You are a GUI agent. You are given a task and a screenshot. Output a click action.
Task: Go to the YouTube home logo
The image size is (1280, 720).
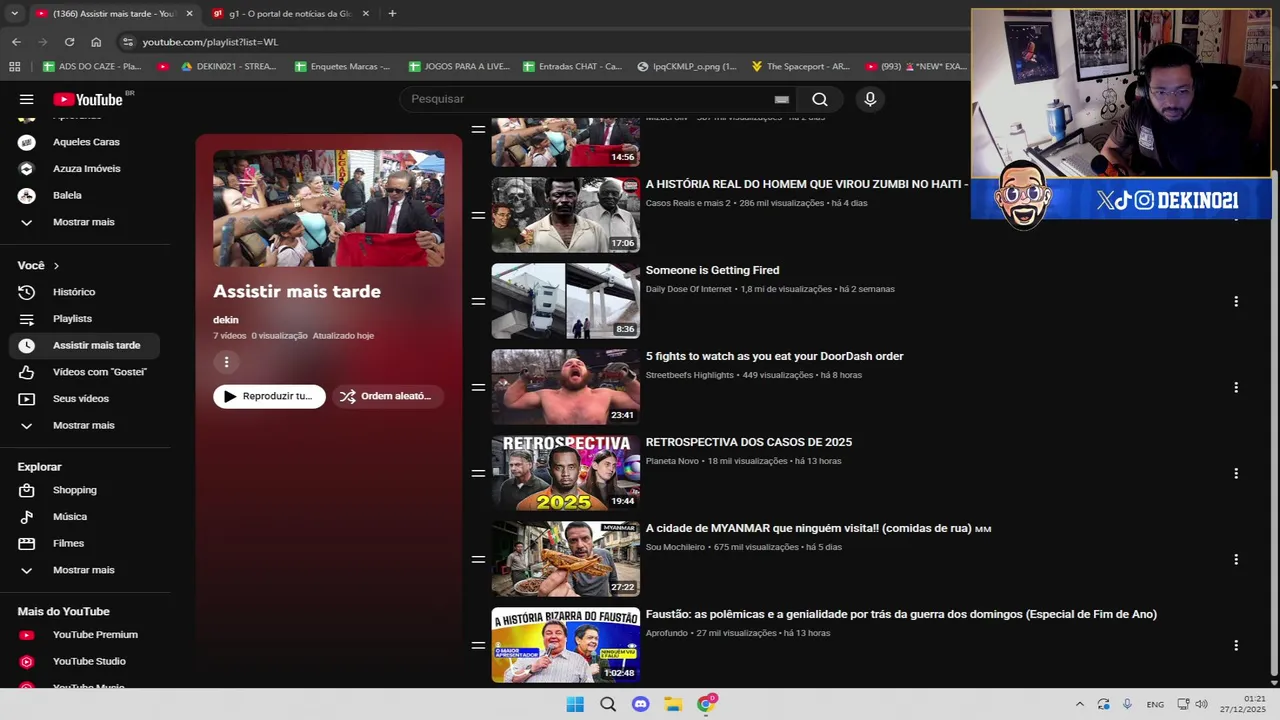click(88, 99)
